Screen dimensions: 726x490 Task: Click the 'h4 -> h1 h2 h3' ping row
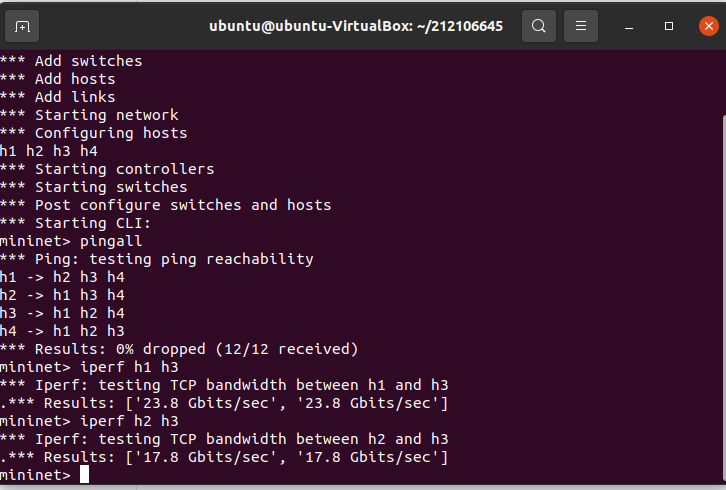62,331
